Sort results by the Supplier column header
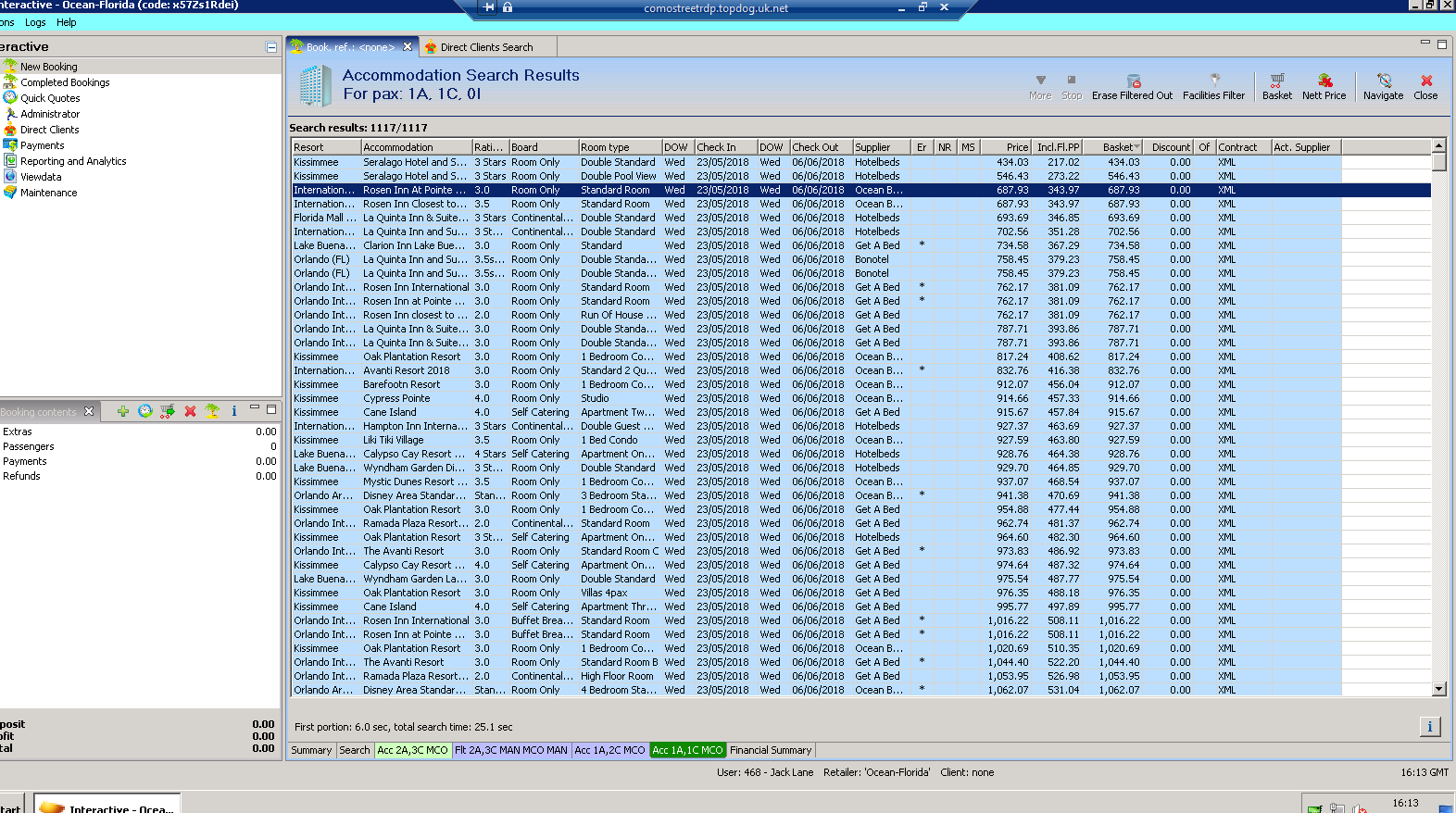The image size is (1456, 813). pyautogui.click(x=882, y=147)
